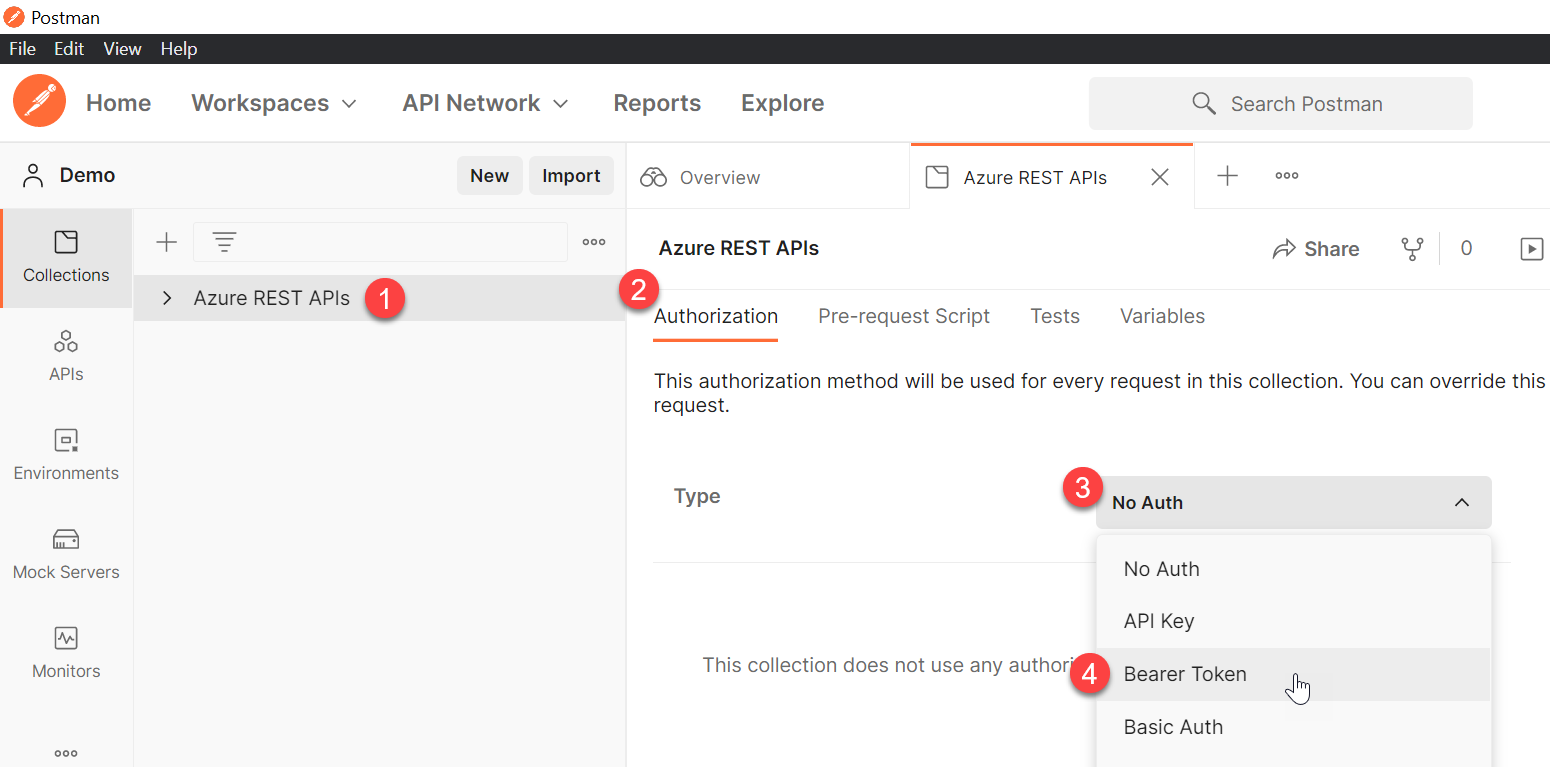Focus the Search Postman box
Image resolution: width=1550 pixels, height=767 pixels.
[x=1281, y=104]
